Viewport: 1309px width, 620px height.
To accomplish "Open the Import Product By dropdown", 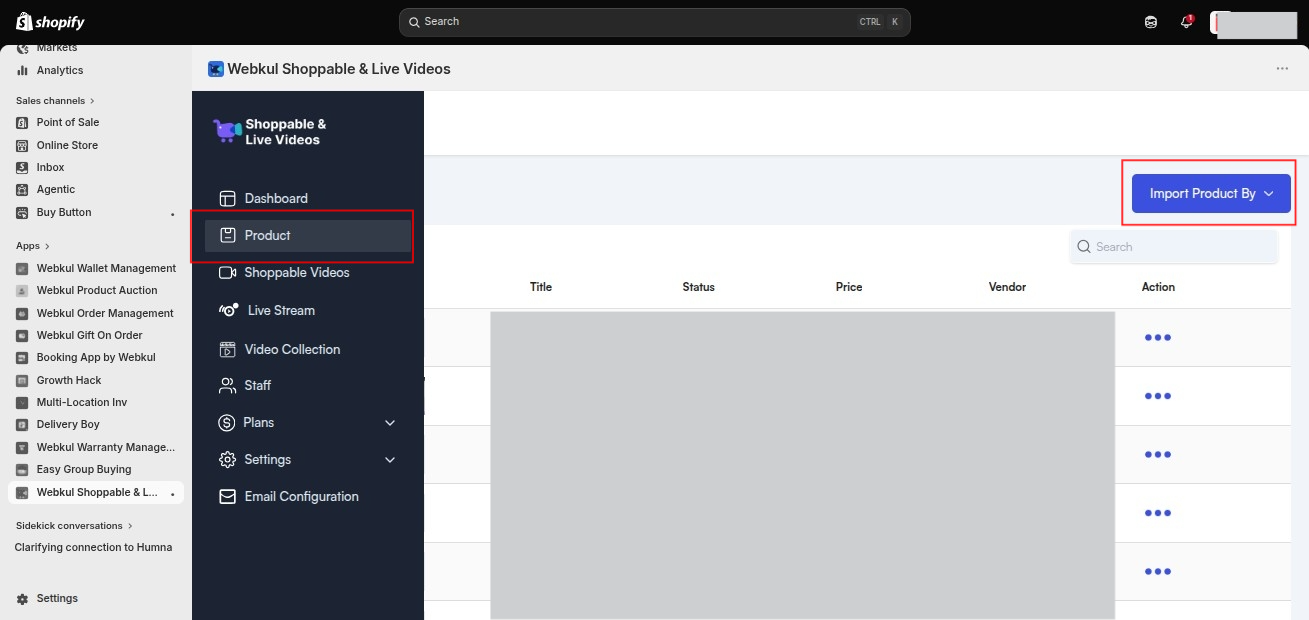I will pyautogui.click(x=1211, y=194).
